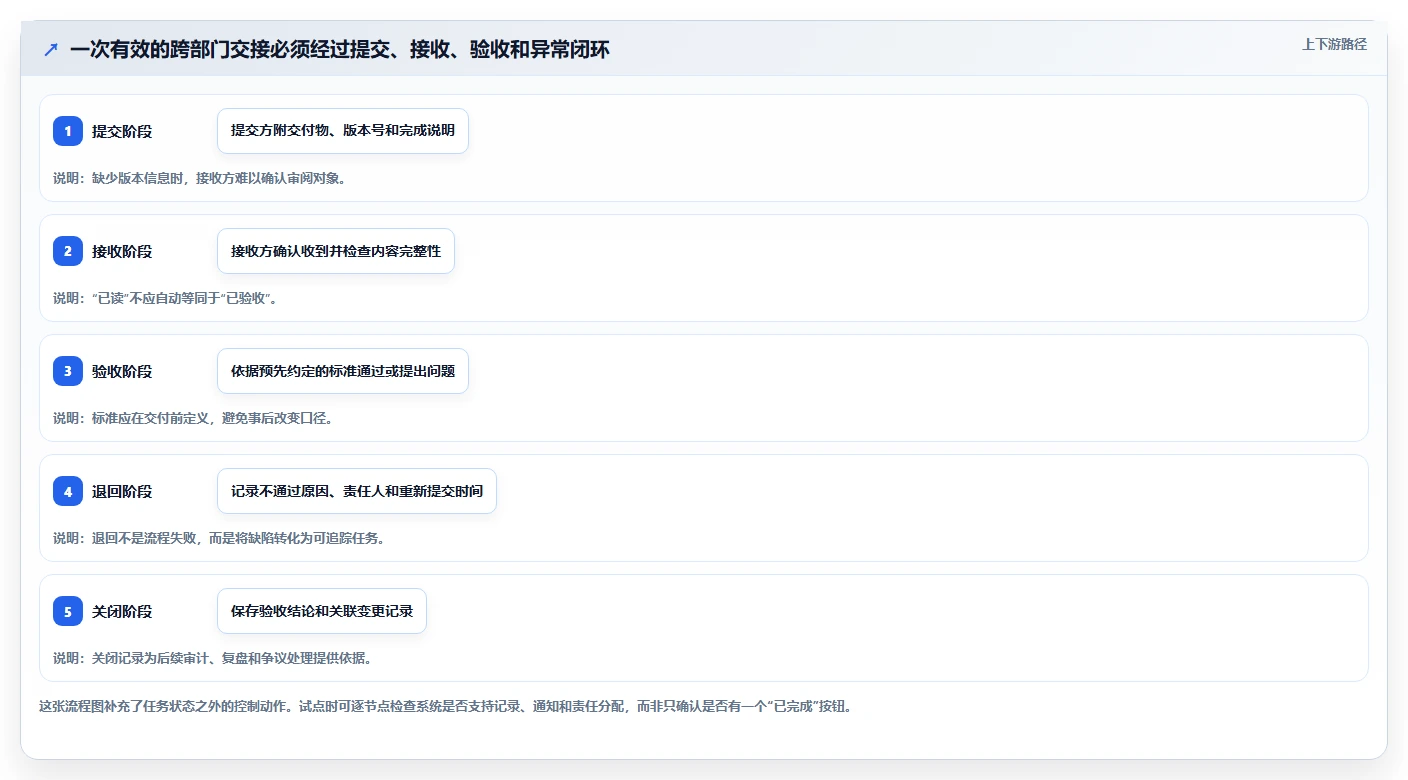Click the 验收阶段 heading
The image size is (1408, 780).
pos(122,371)
